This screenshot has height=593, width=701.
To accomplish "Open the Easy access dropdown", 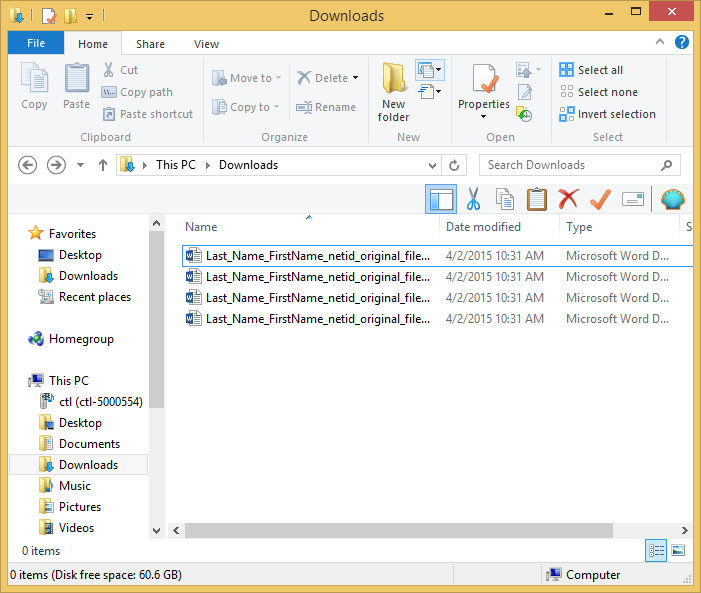I will coord(430,92).
